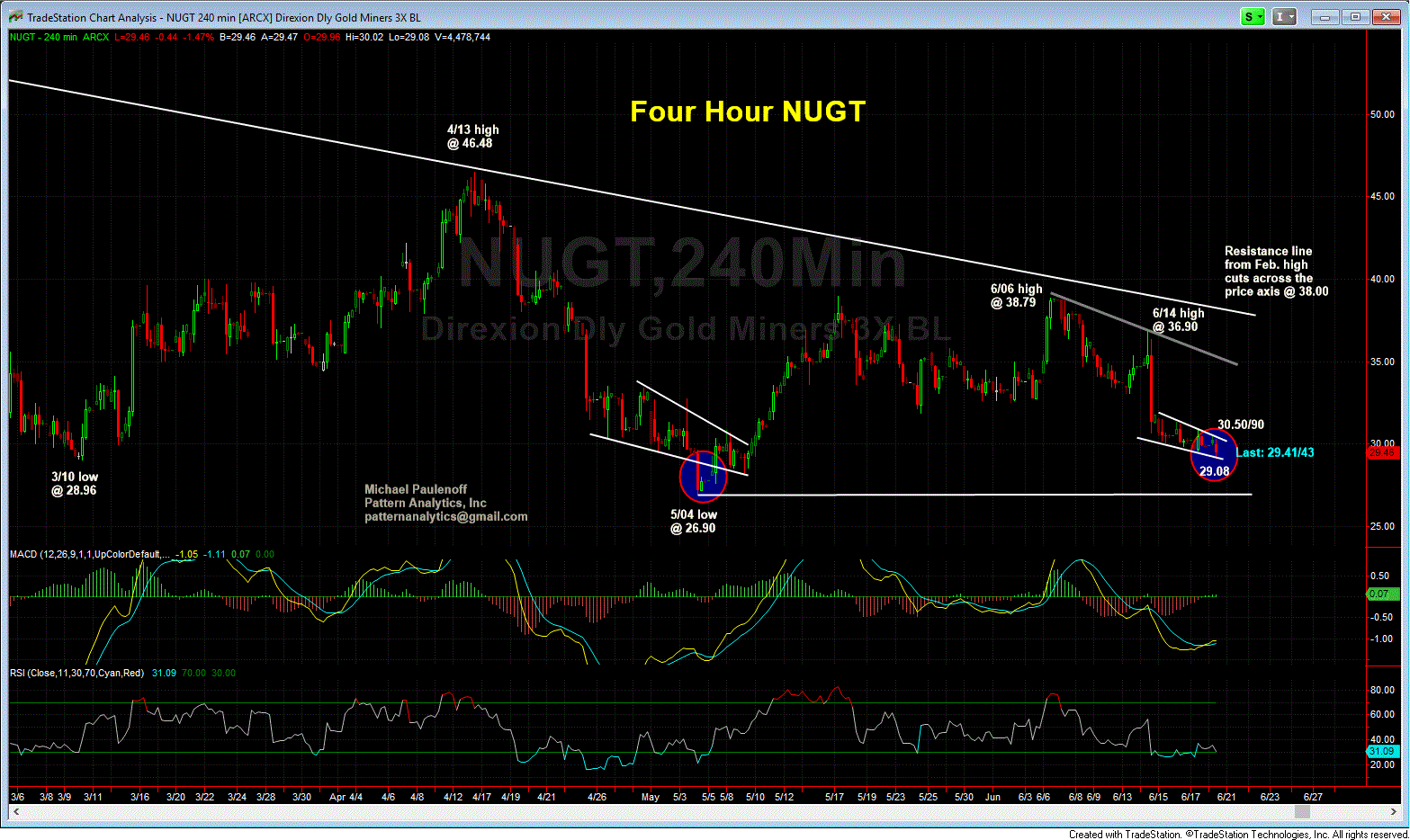The height and width of the screenshot is (840, 1410).
Task: Click the horizontal scrollbar thumb
Action: 1301,812
